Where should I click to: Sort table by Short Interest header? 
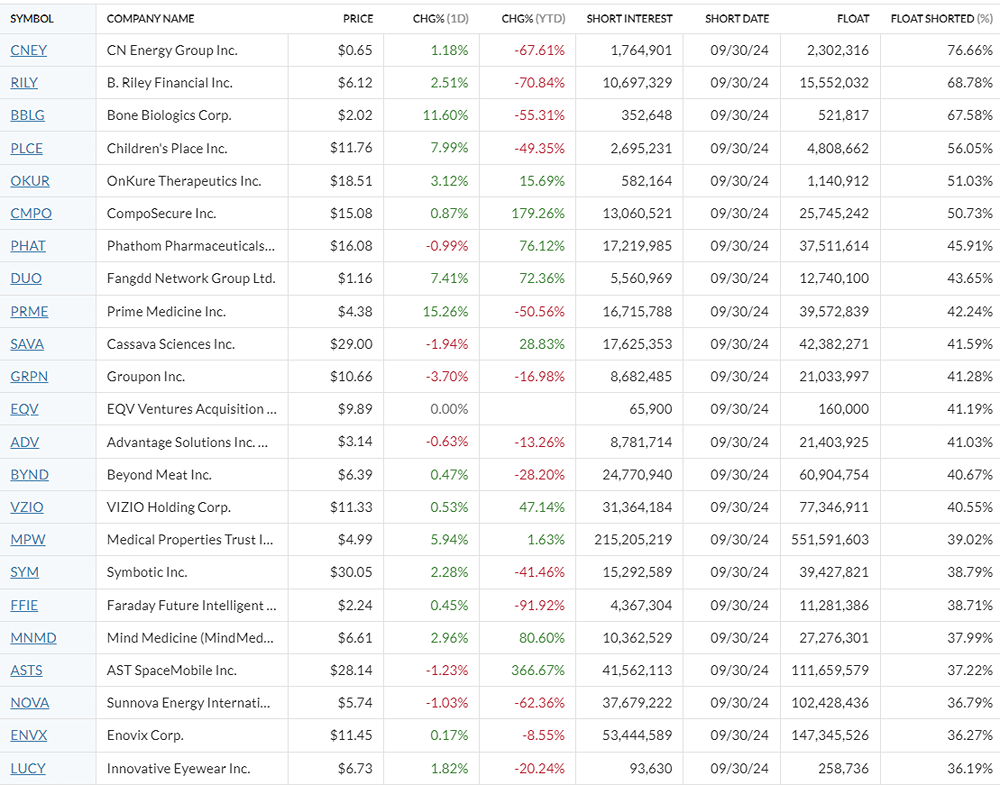(x=629, y=18)
